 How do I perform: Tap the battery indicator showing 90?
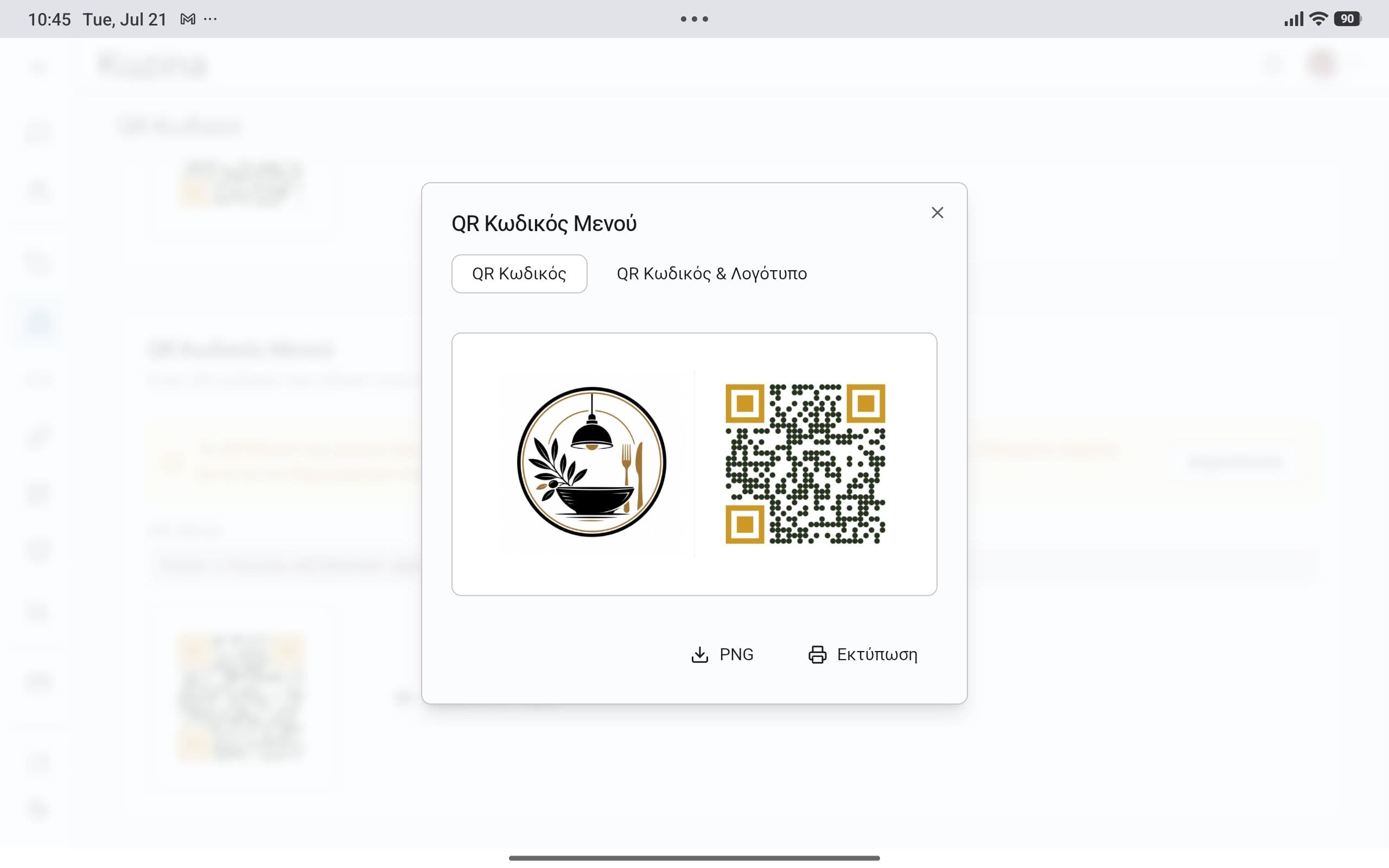1347,19
